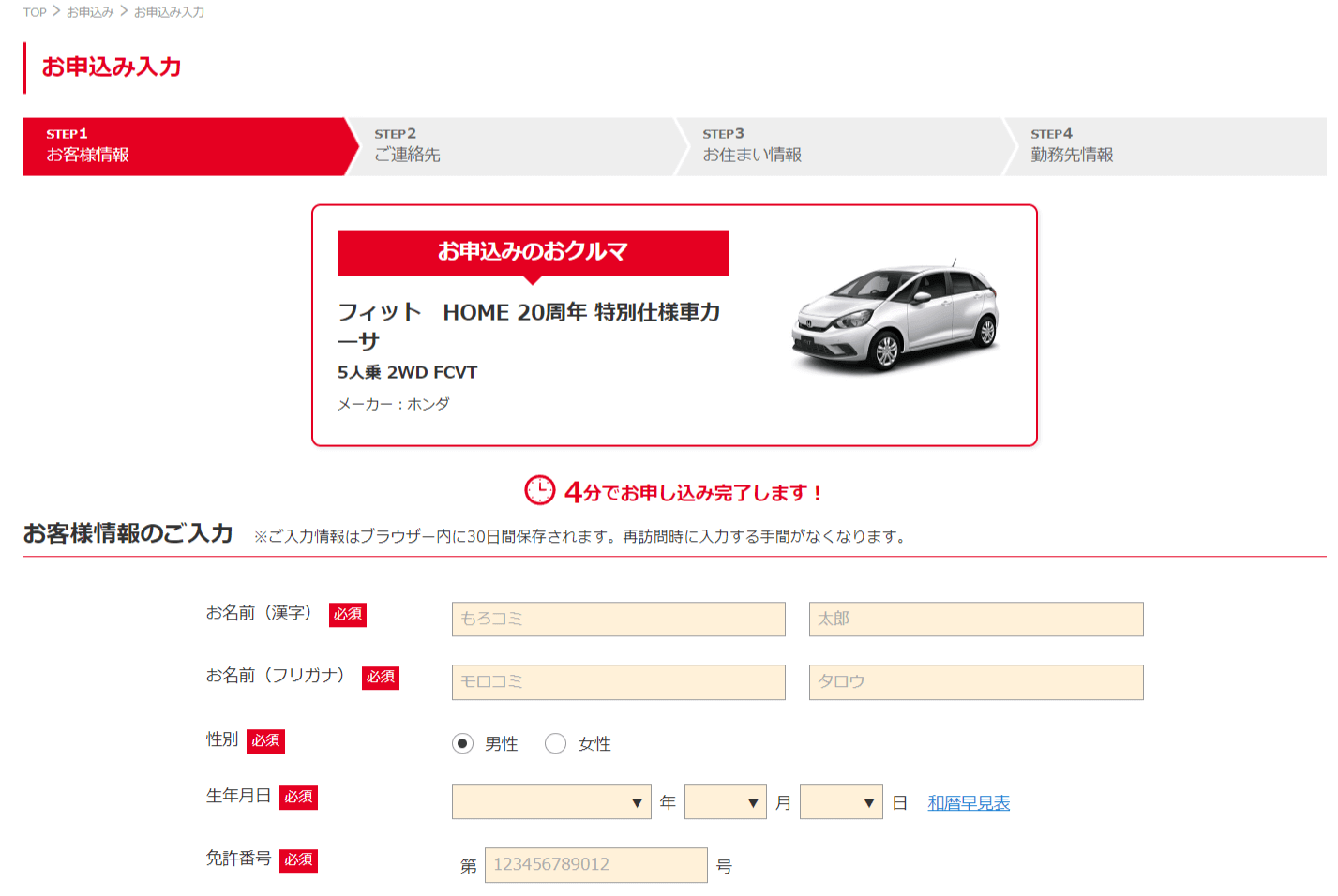Viewport: 1338px width, 896px height.
Task: Click the メーカー：ホンダ text
Action: (394, 404)
